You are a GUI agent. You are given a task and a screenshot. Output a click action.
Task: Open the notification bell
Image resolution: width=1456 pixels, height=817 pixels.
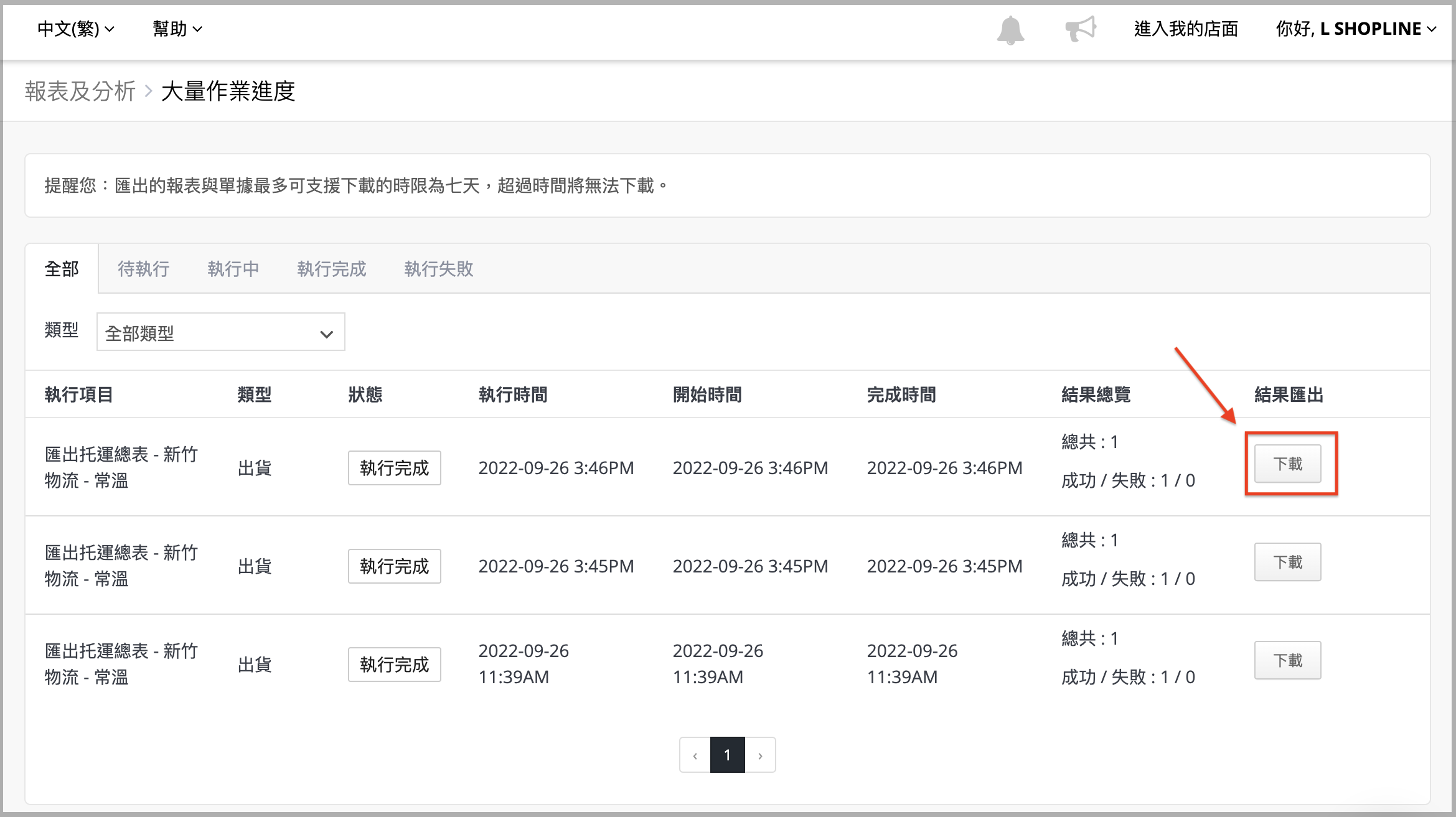click(1010, 29)
